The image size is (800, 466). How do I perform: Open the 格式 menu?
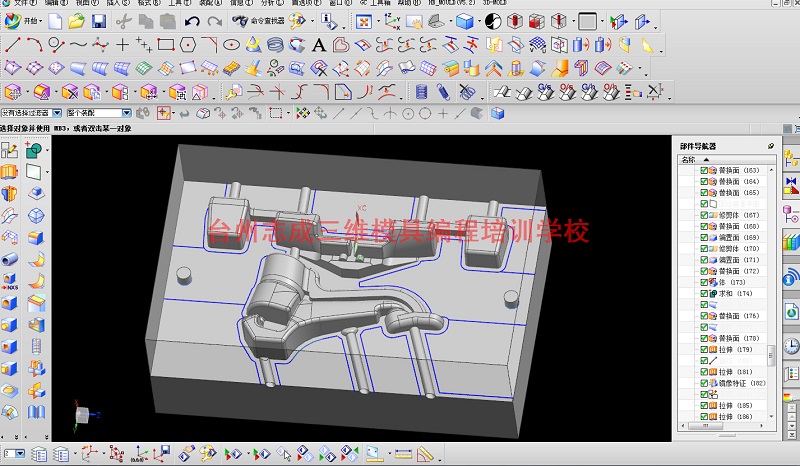point(149,3)
